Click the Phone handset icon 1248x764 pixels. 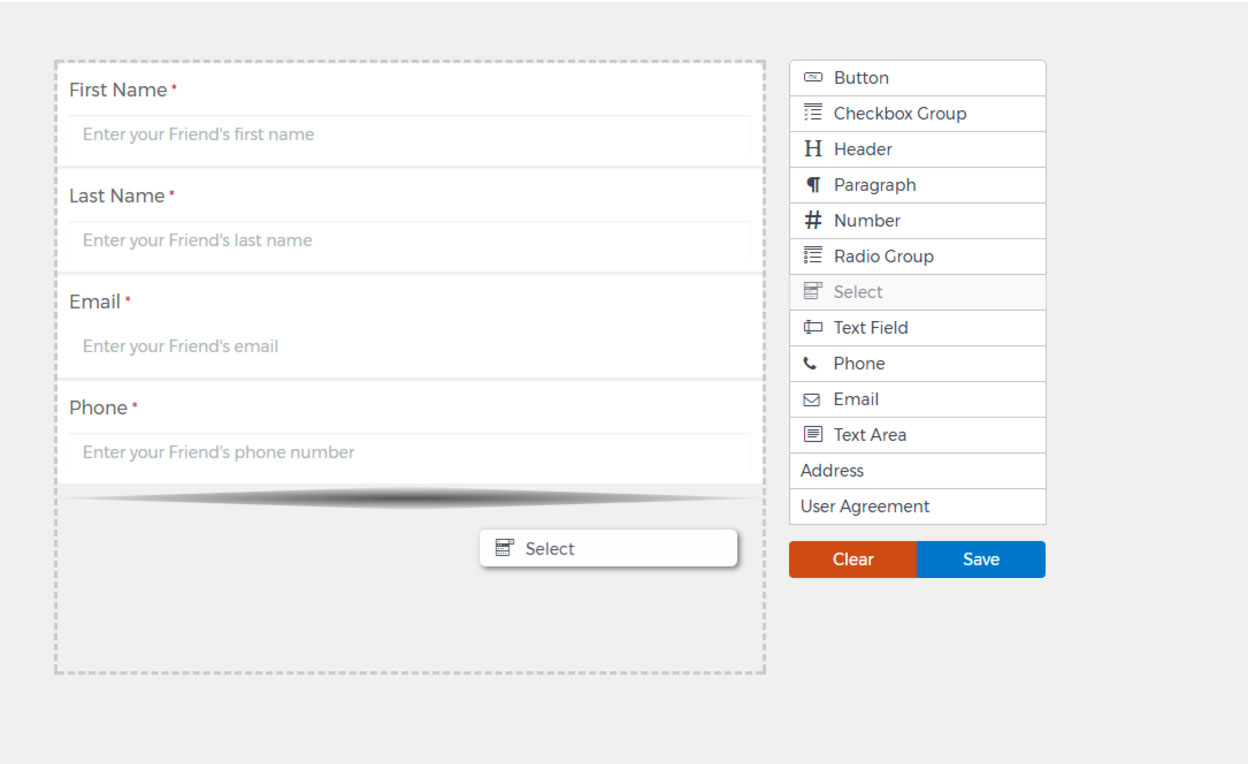(810, 363)
